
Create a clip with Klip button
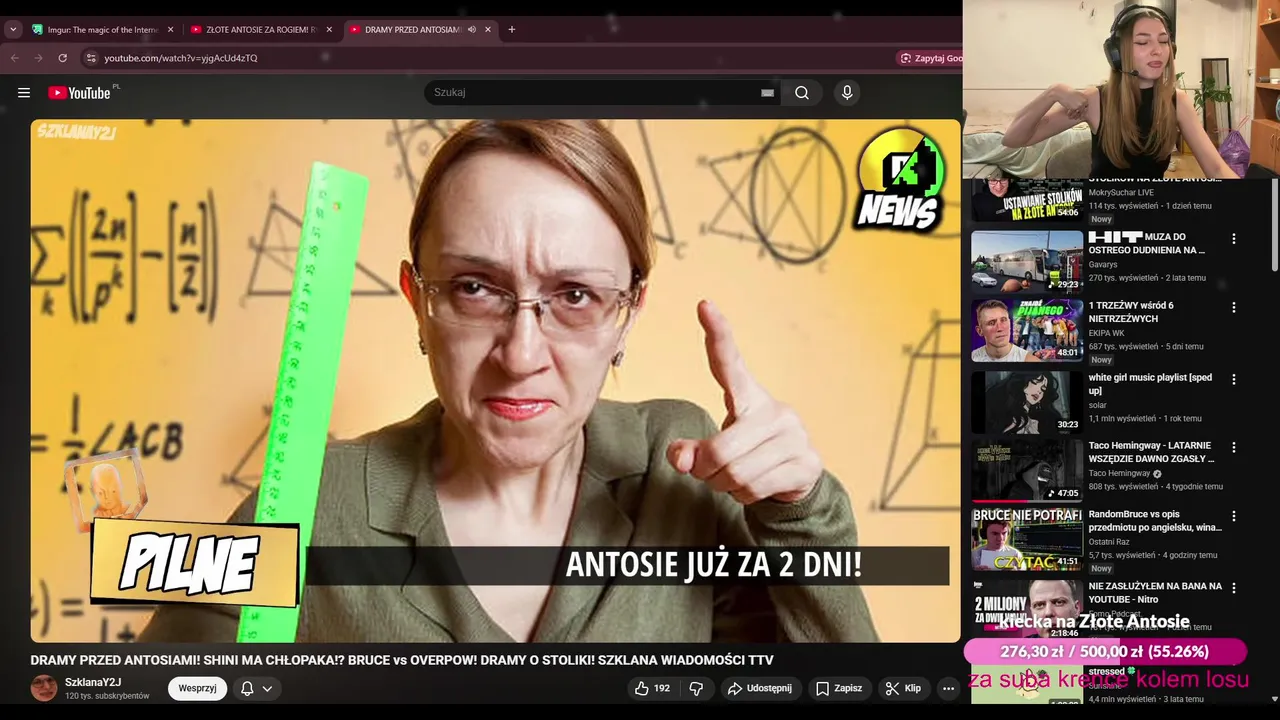pyautogui.click(x=903, y=688)
